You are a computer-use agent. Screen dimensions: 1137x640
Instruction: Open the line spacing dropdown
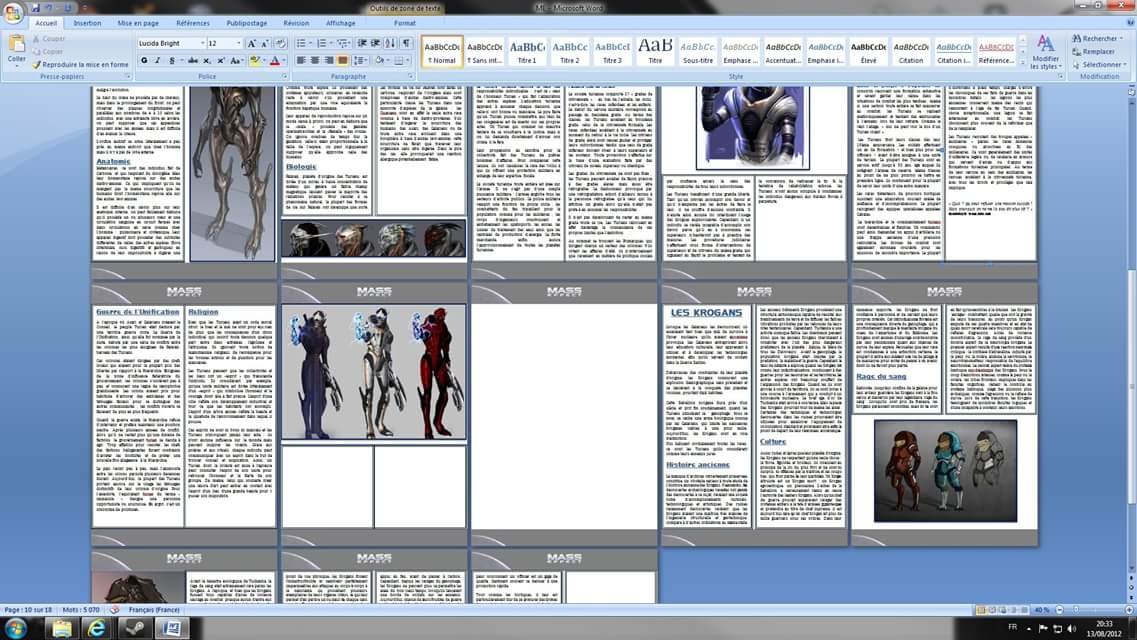click(x=360, y=61)
